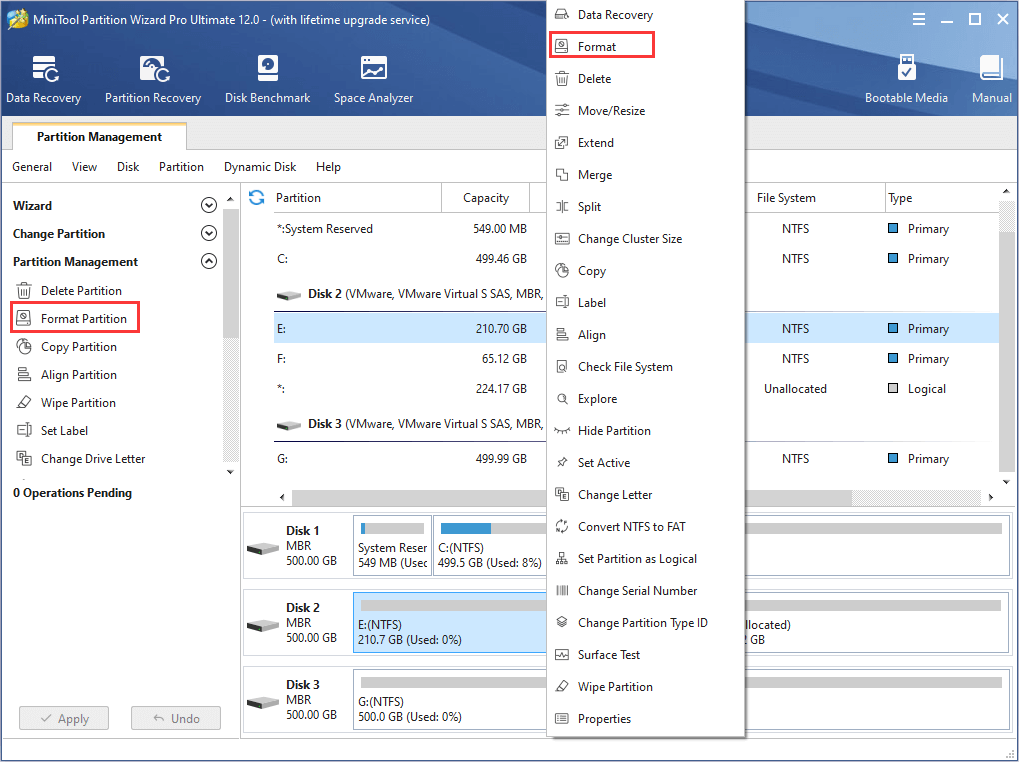1019x762 pixels.
Task: Select C:(NTFS) block in Disk 1 map
Action: (x=489, y=546)
